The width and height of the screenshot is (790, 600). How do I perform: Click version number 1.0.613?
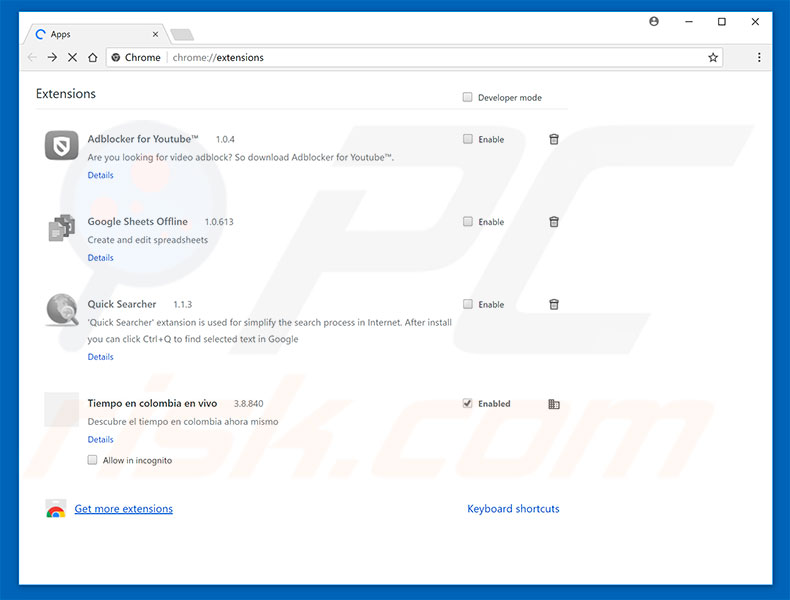219,222
